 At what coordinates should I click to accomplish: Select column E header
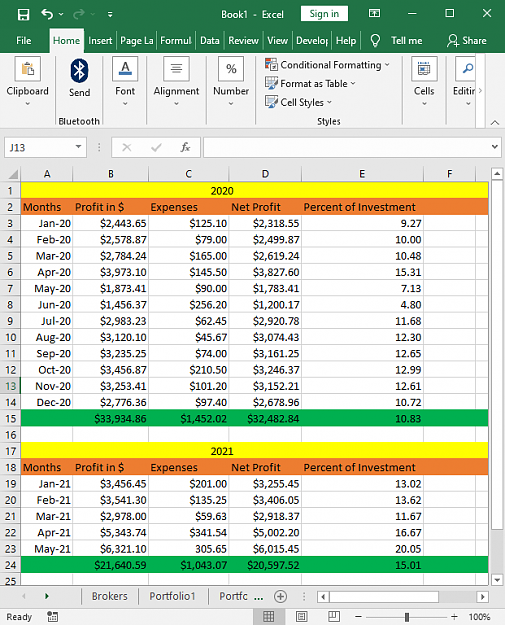(362, 174)
